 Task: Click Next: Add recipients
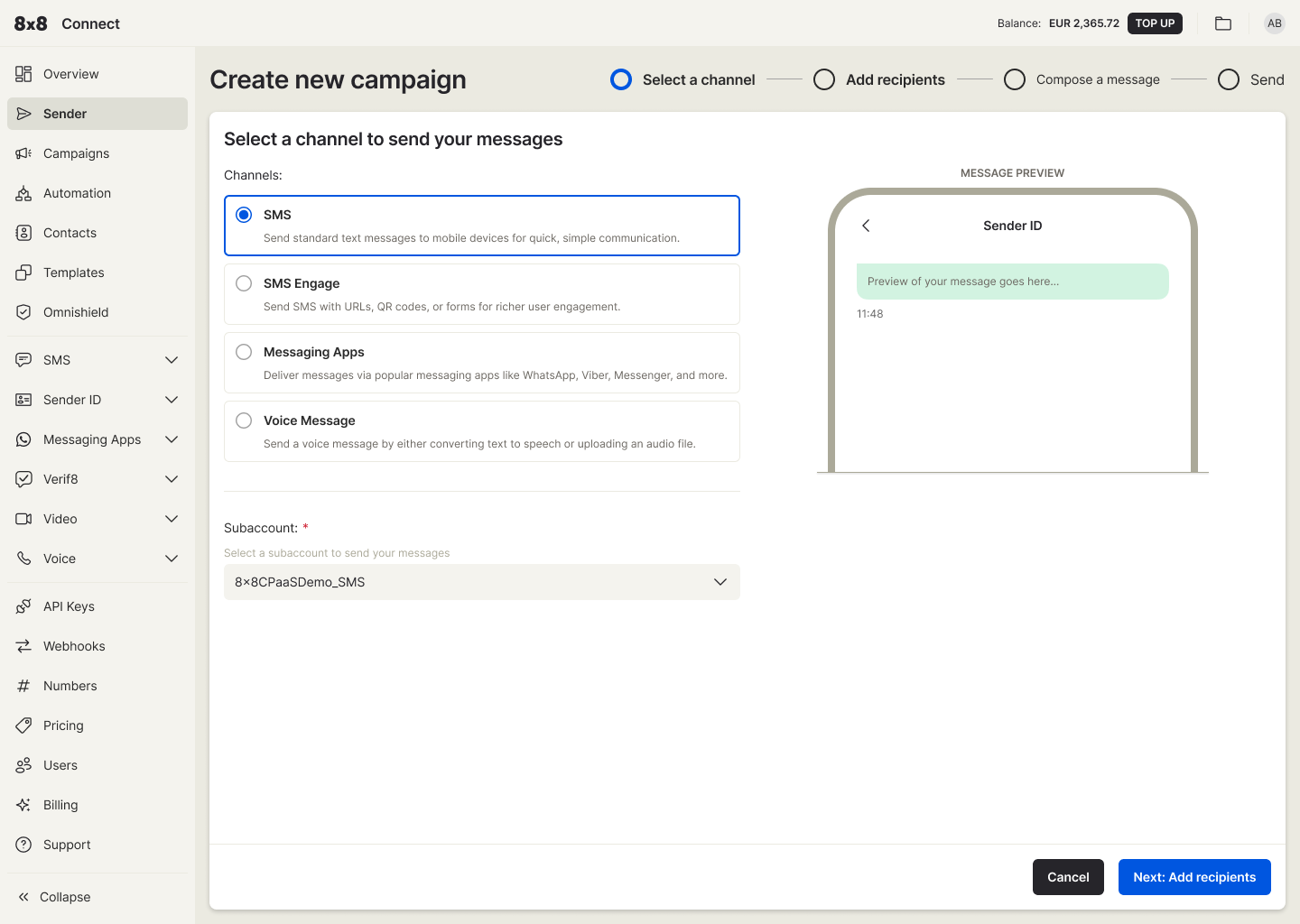(1194, 877)
